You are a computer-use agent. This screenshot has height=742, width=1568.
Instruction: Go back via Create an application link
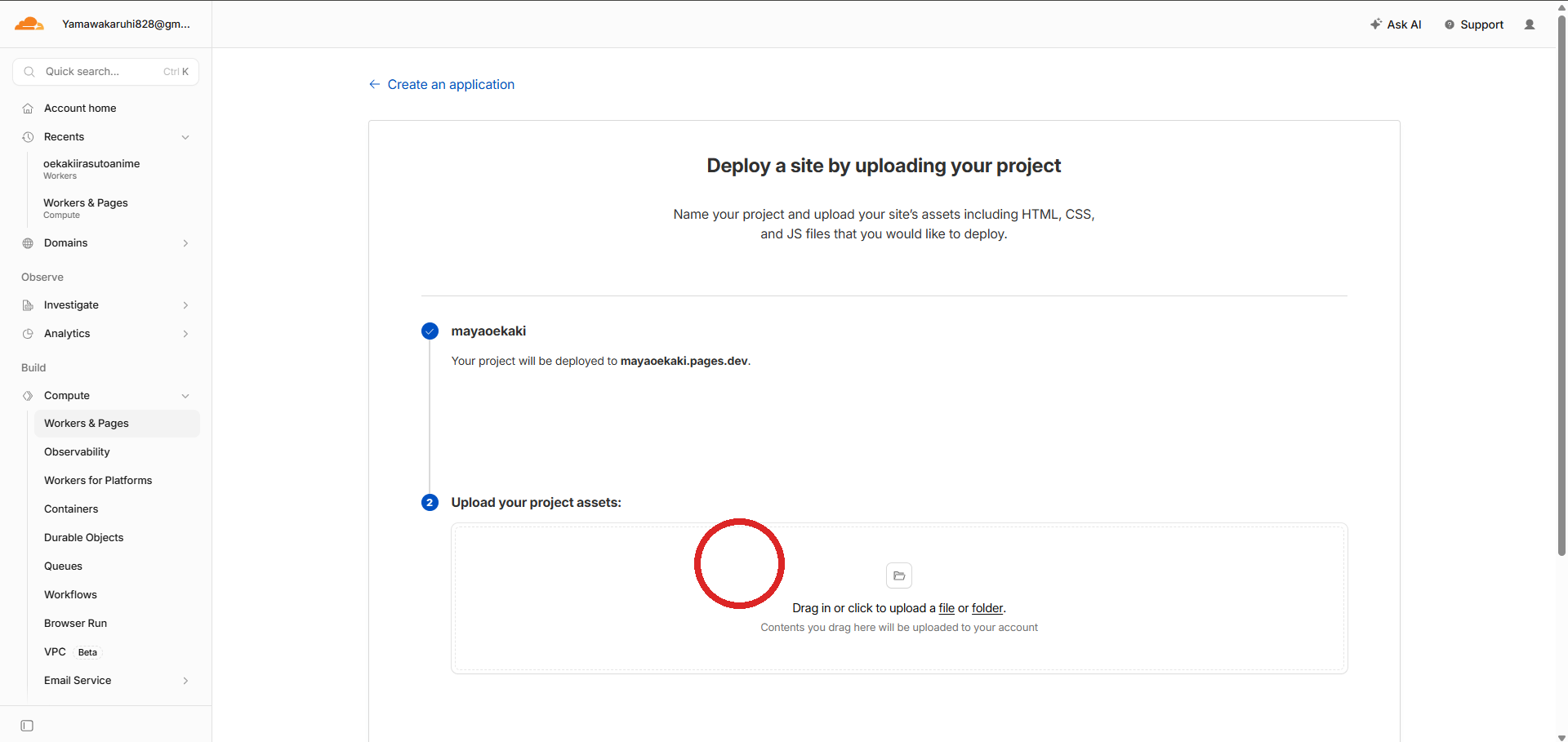tap(451, 84)
